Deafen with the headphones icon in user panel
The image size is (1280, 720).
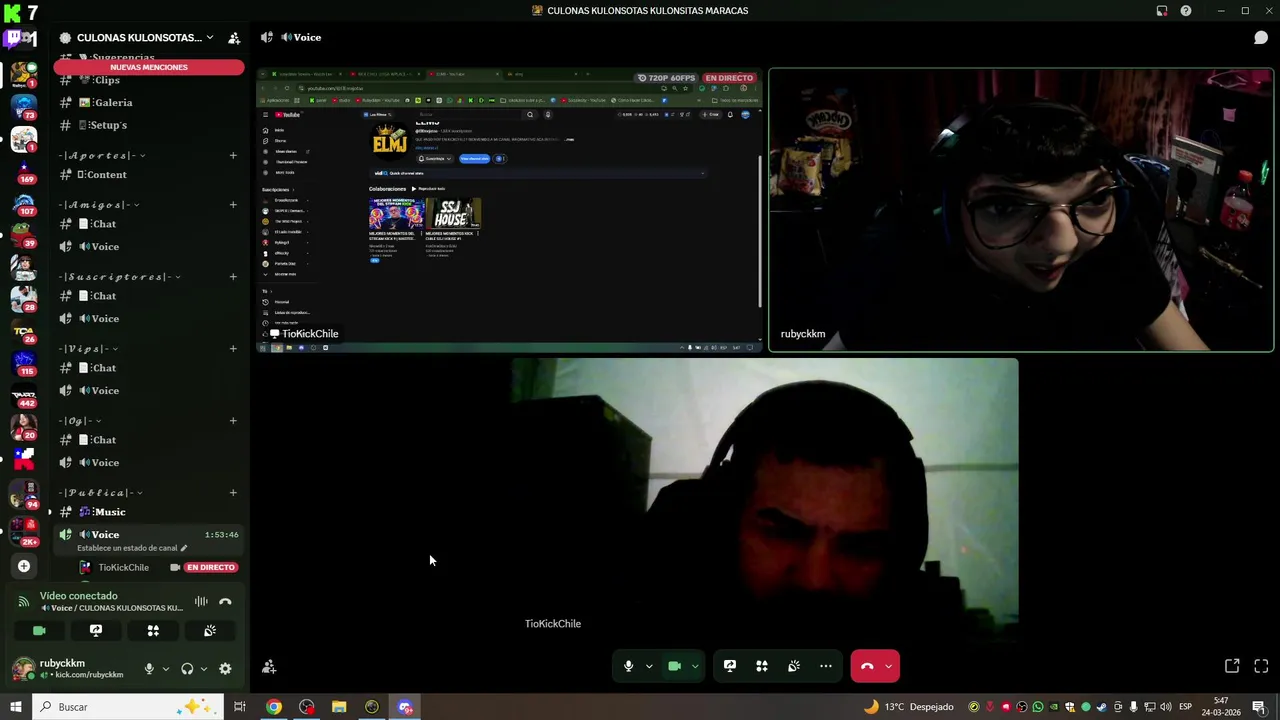tap(187, 669)
